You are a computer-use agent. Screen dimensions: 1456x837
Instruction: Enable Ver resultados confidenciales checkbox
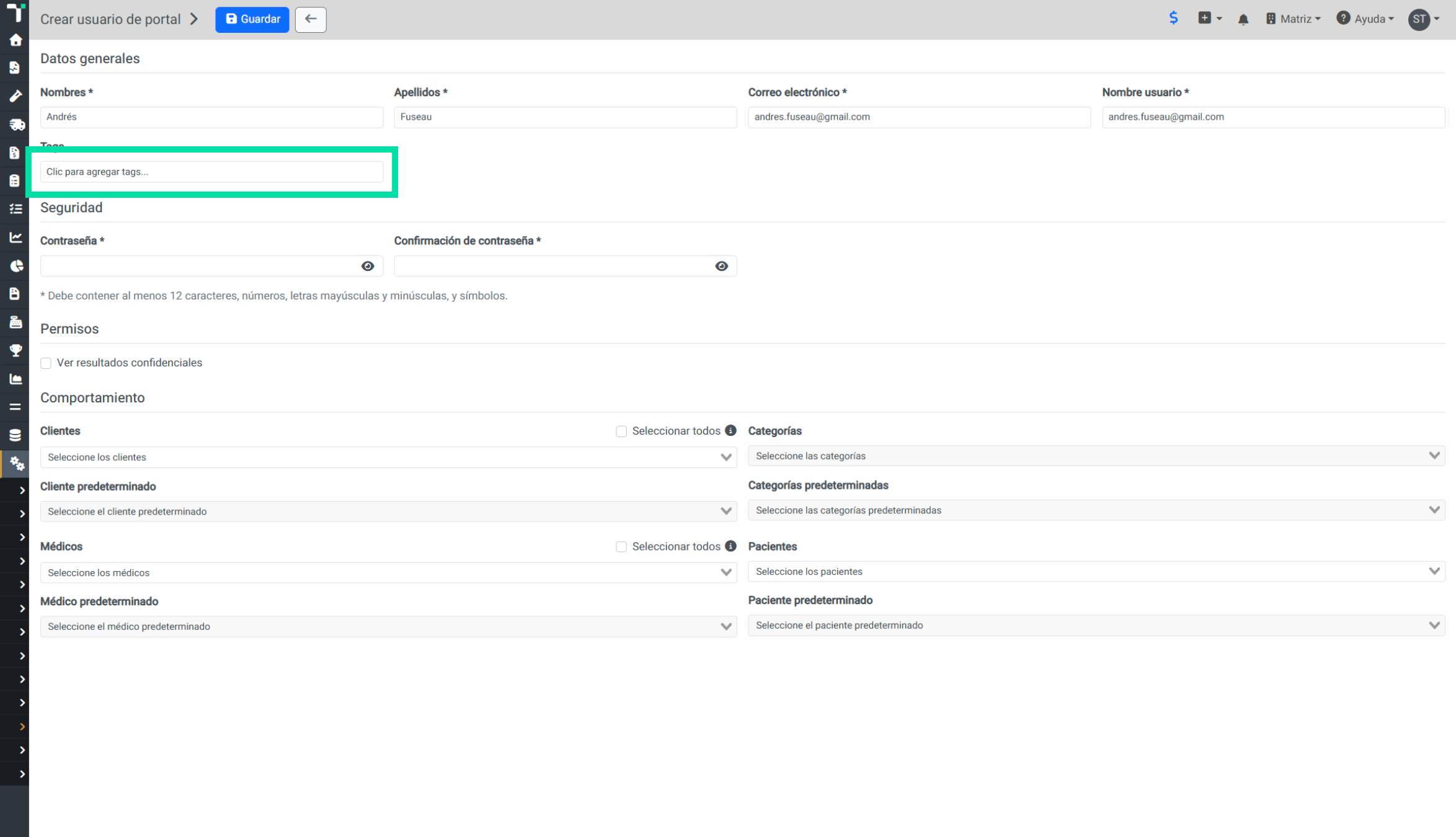(46, 363)
